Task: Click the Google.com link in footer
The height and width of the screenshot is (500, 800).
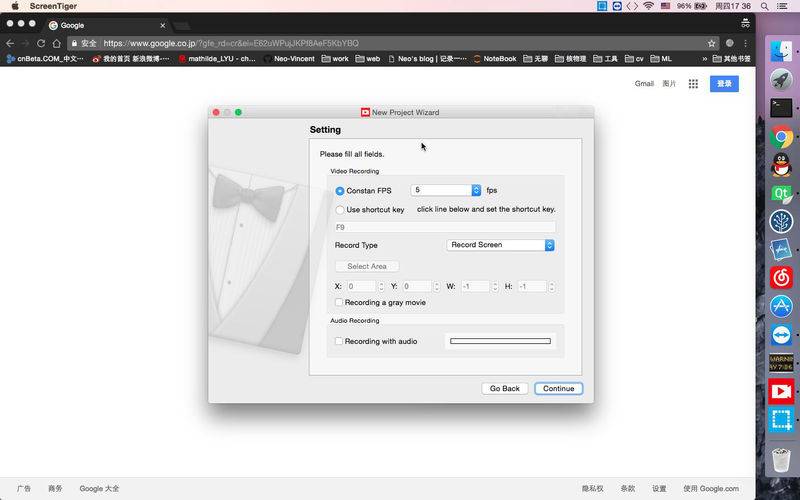Action: pos(711,489)
